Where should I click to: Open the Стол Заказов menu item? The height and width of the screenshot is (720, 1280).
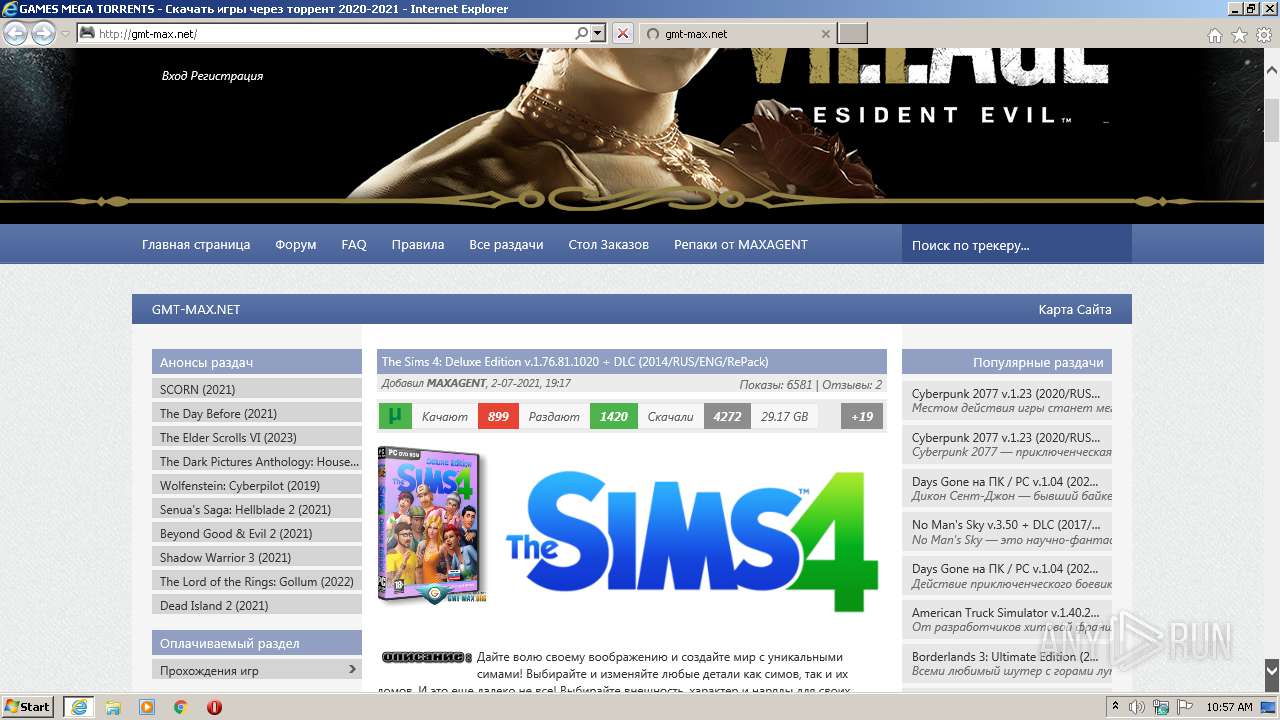coord(609,244)
